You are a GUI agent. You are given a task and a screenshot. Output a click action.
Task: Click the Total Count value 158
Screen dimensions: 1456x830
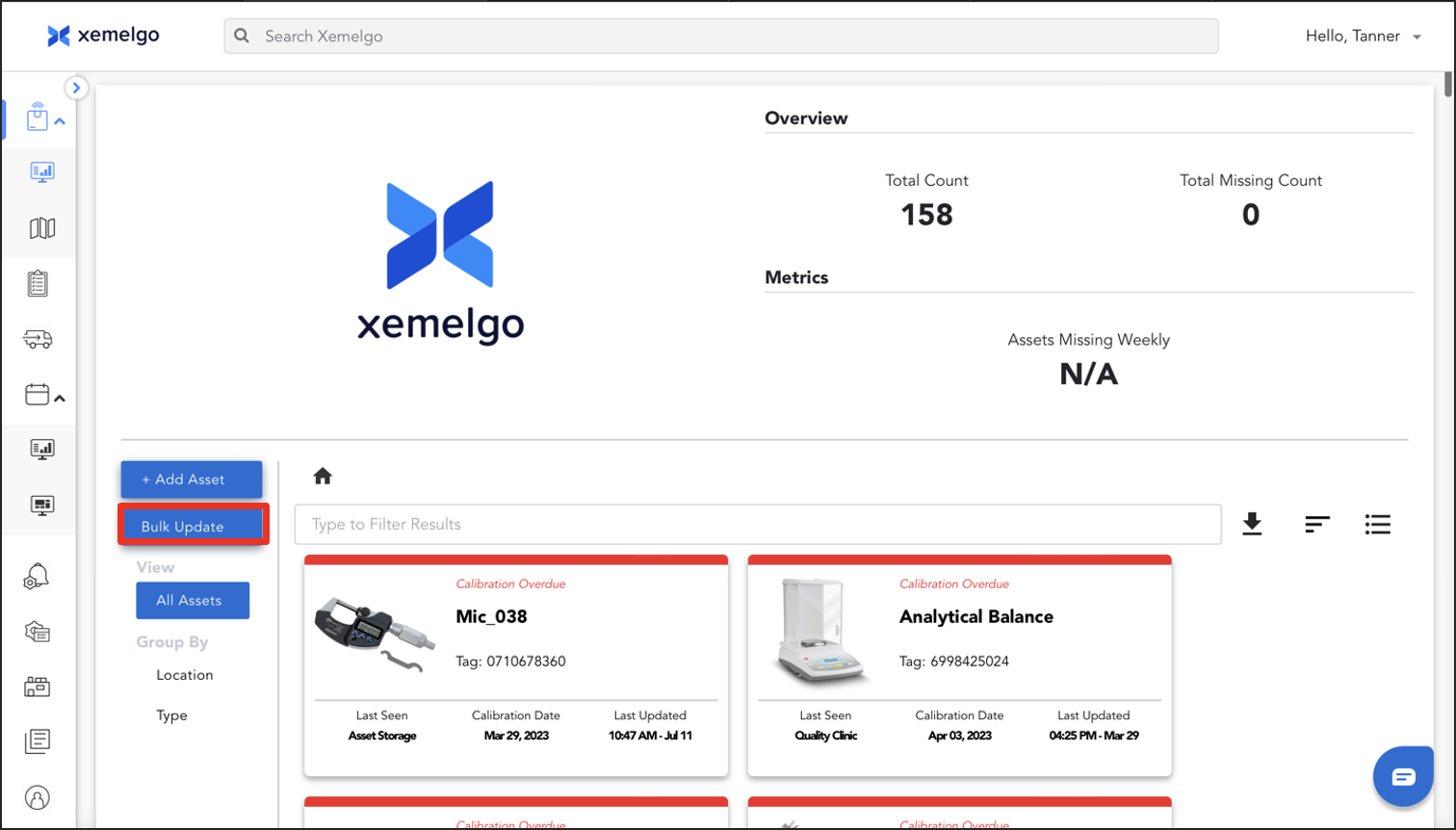[x=926, y=215]
